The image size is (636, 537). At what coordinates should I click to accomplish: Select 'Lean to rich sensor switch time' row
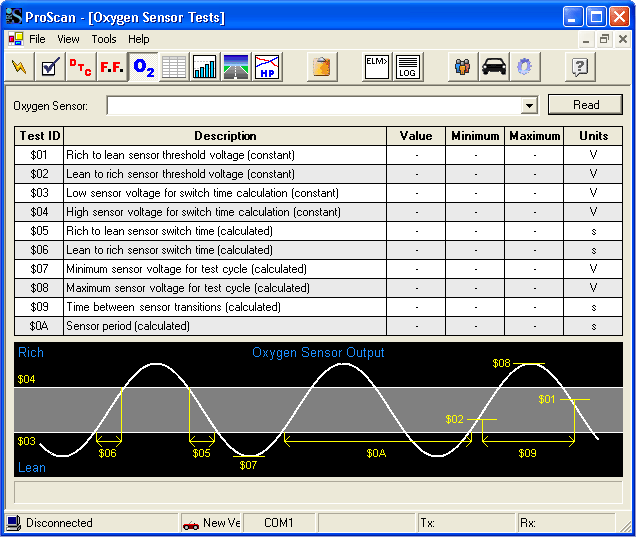click(x=318, y=250)
